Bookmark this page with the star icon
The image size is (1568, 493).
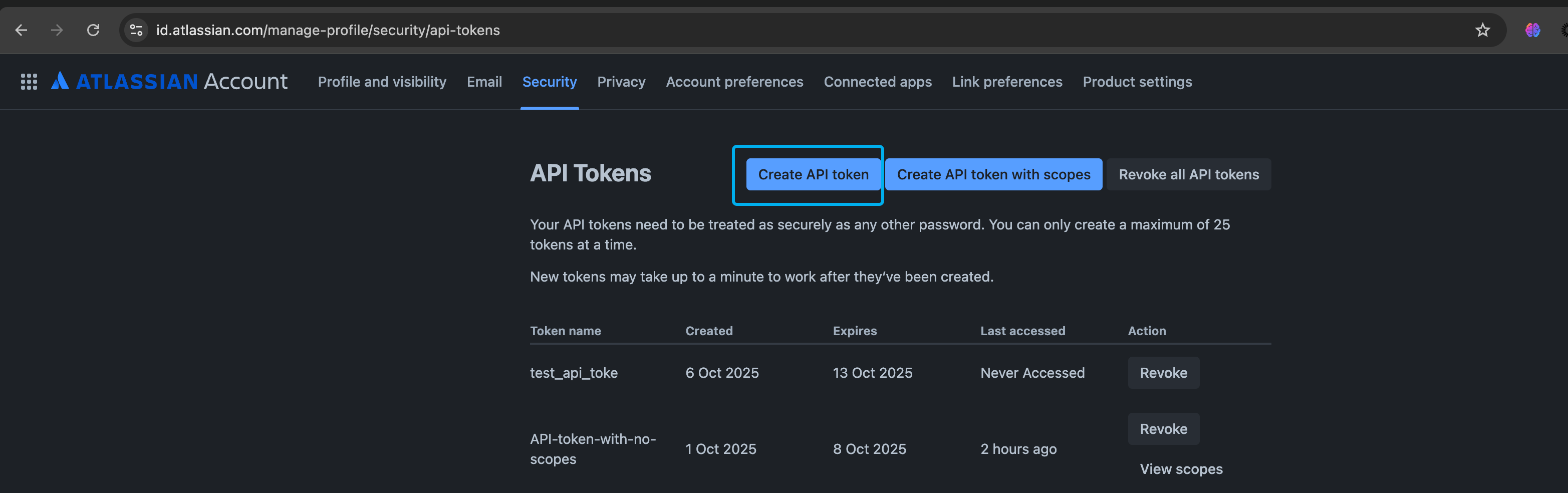(x=1482, y=30)
